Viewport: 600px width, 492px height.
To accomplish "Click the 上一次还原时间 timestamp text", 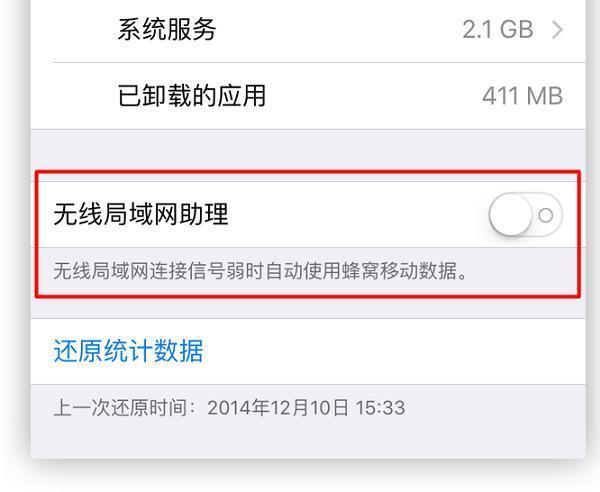I will tap(229, 407).
